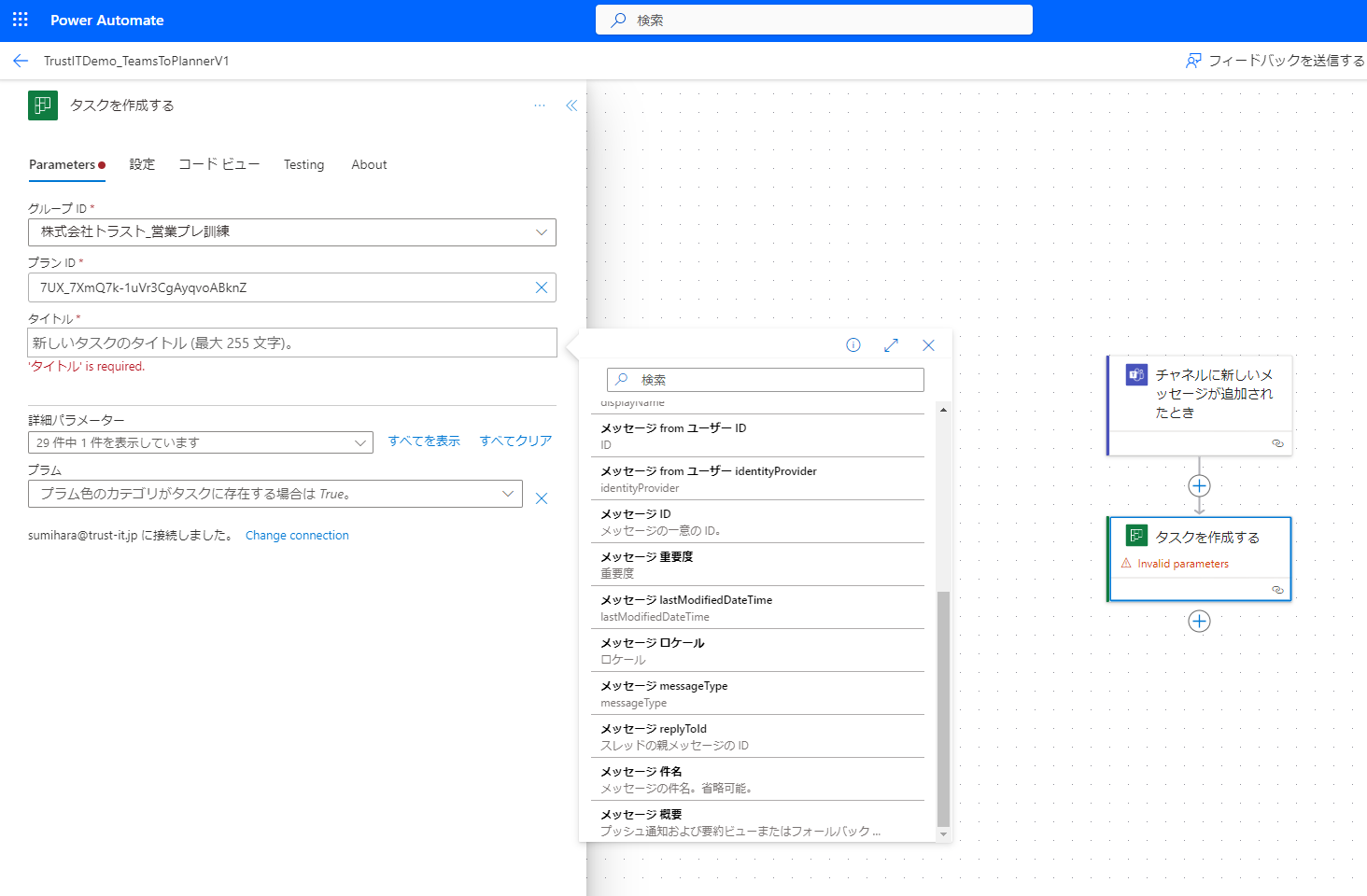Click flow name TrustITDemo_TeamsToPlannerV1
Screen dimensions: 1367x896
pyautogui.click(x=136, y=61)
